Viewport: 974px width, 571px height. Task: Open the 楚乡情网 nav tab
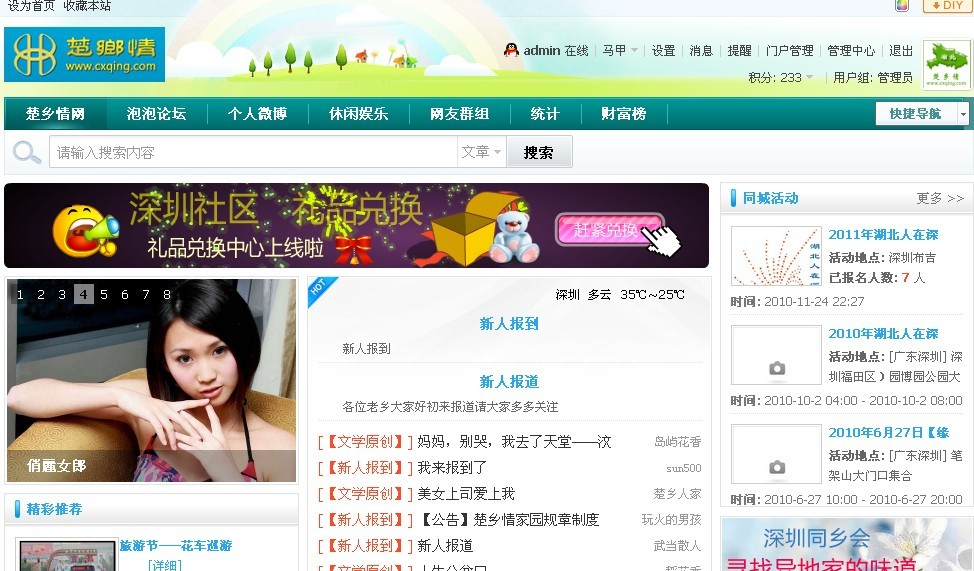[x=55, y=114]
